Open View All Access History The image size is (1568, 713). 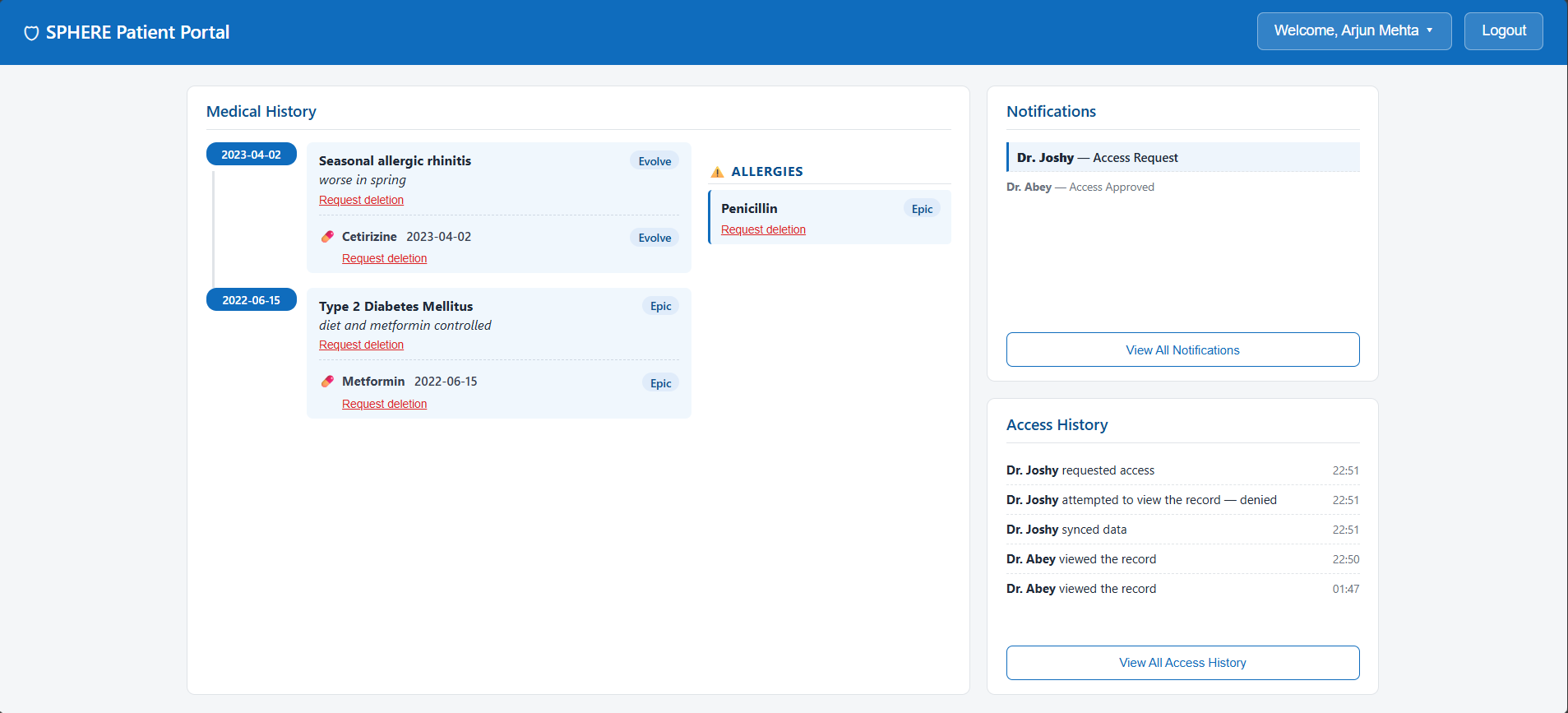tap(1182, 663)
